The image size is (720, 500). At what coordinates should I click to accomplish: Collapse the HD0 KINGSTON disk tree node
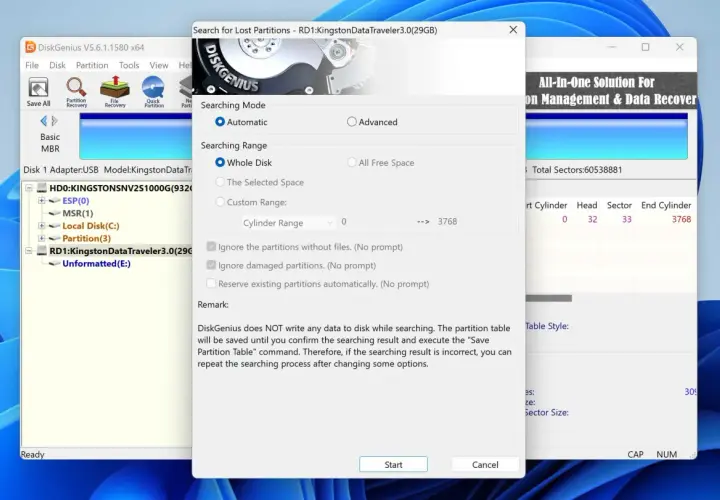point(28,188)
